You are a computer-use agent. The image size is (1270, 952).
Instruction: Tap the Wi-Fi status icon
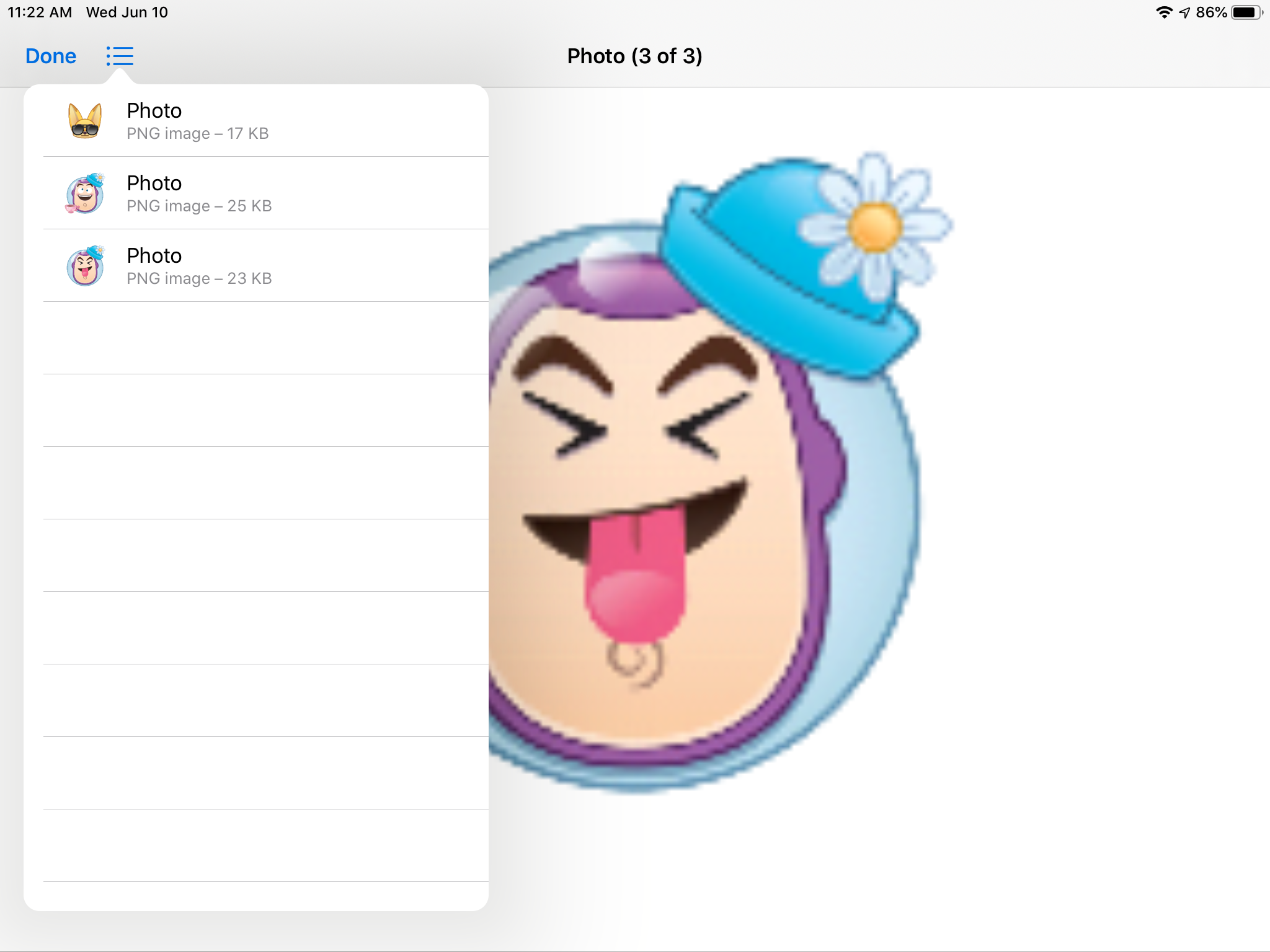point(1164,12)
